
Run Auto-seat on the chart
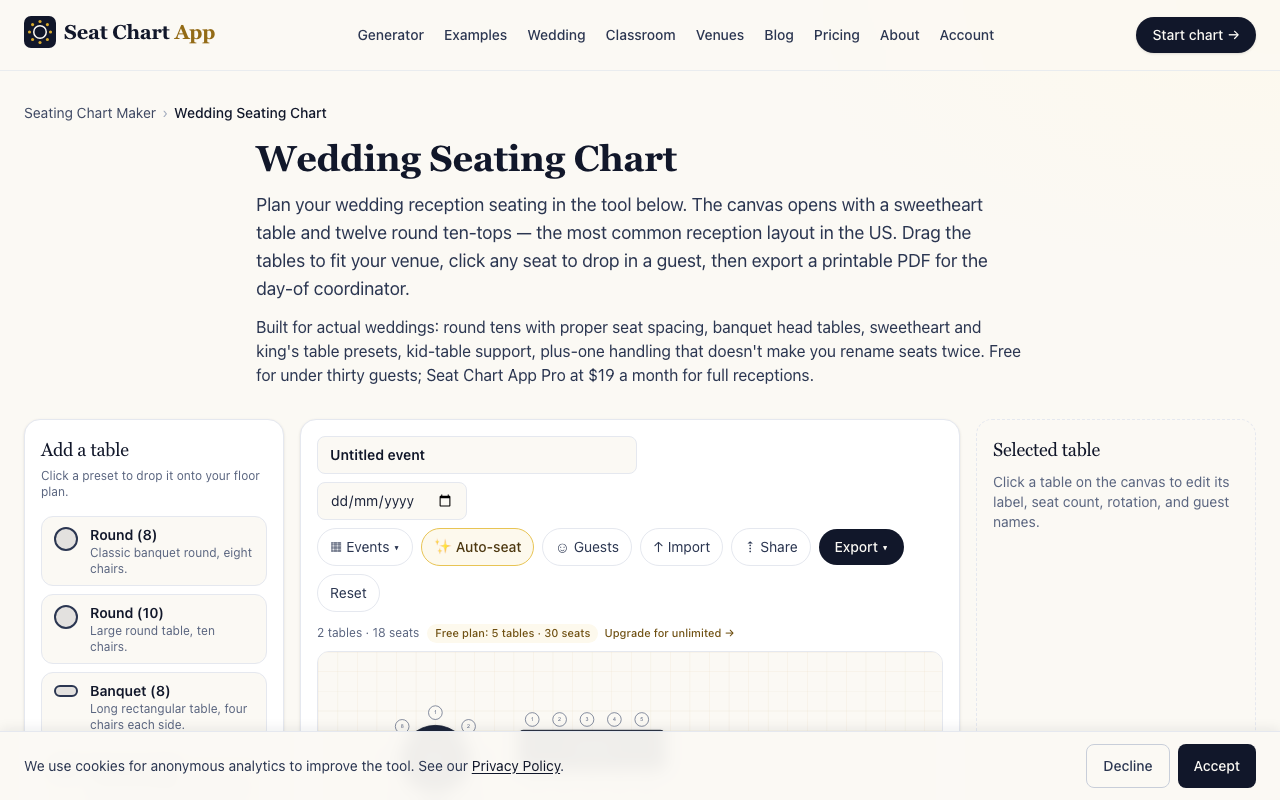(477, 547)
